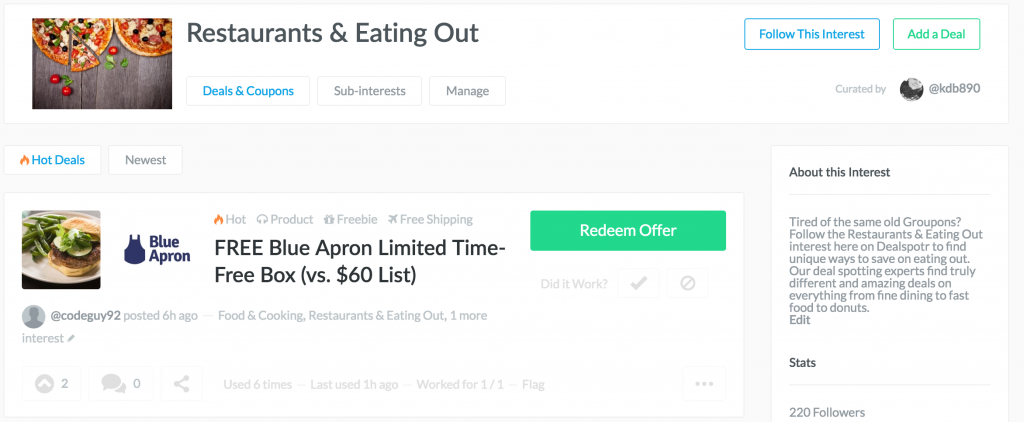Open comments bubble on the deal
The height and width of the screenshot is (422, 1024).
(121, 383)
